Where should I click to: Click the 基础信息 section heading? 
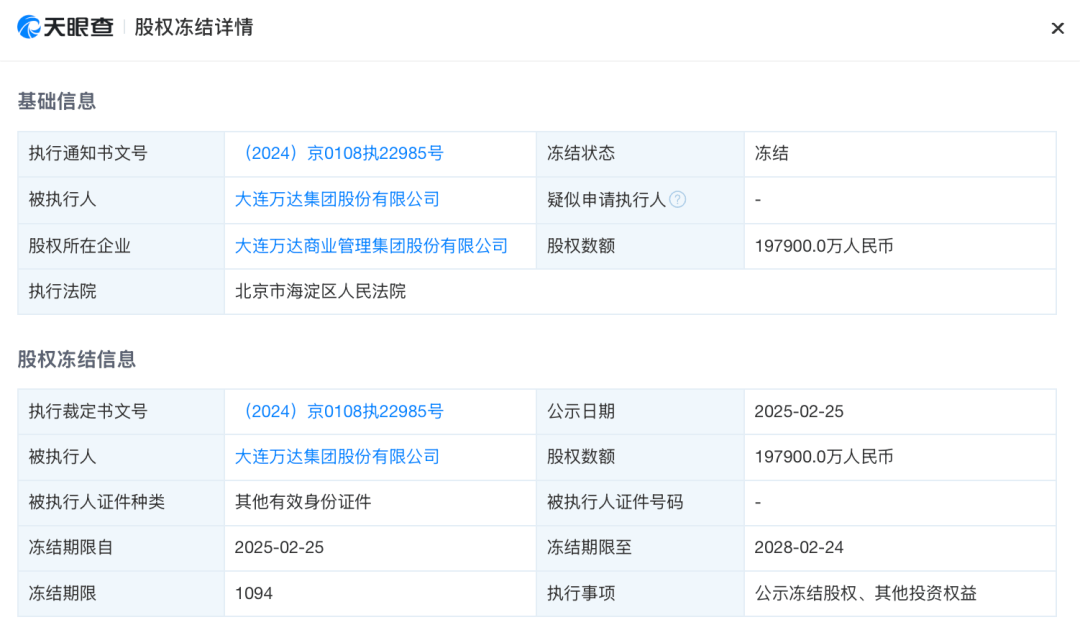[x=56, y=101]
